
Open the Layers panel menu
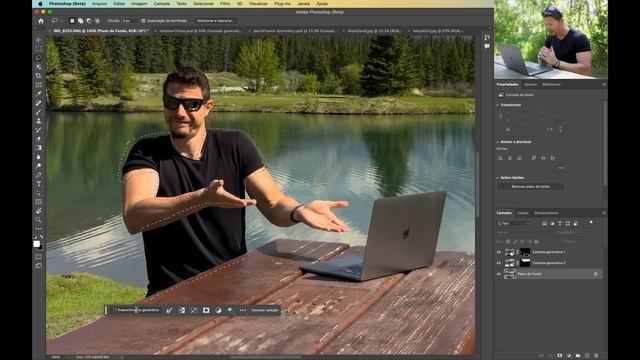[604, 213]
